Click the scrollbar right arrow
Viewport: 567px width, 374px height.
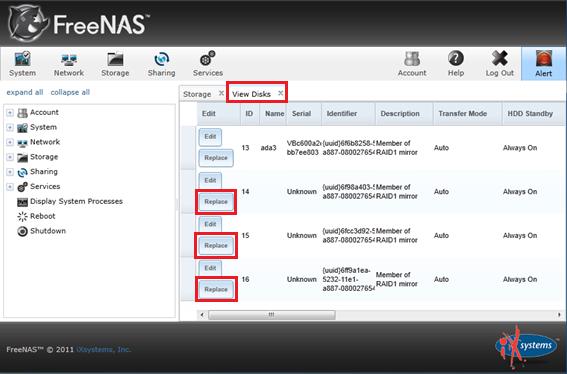[559, 315]
